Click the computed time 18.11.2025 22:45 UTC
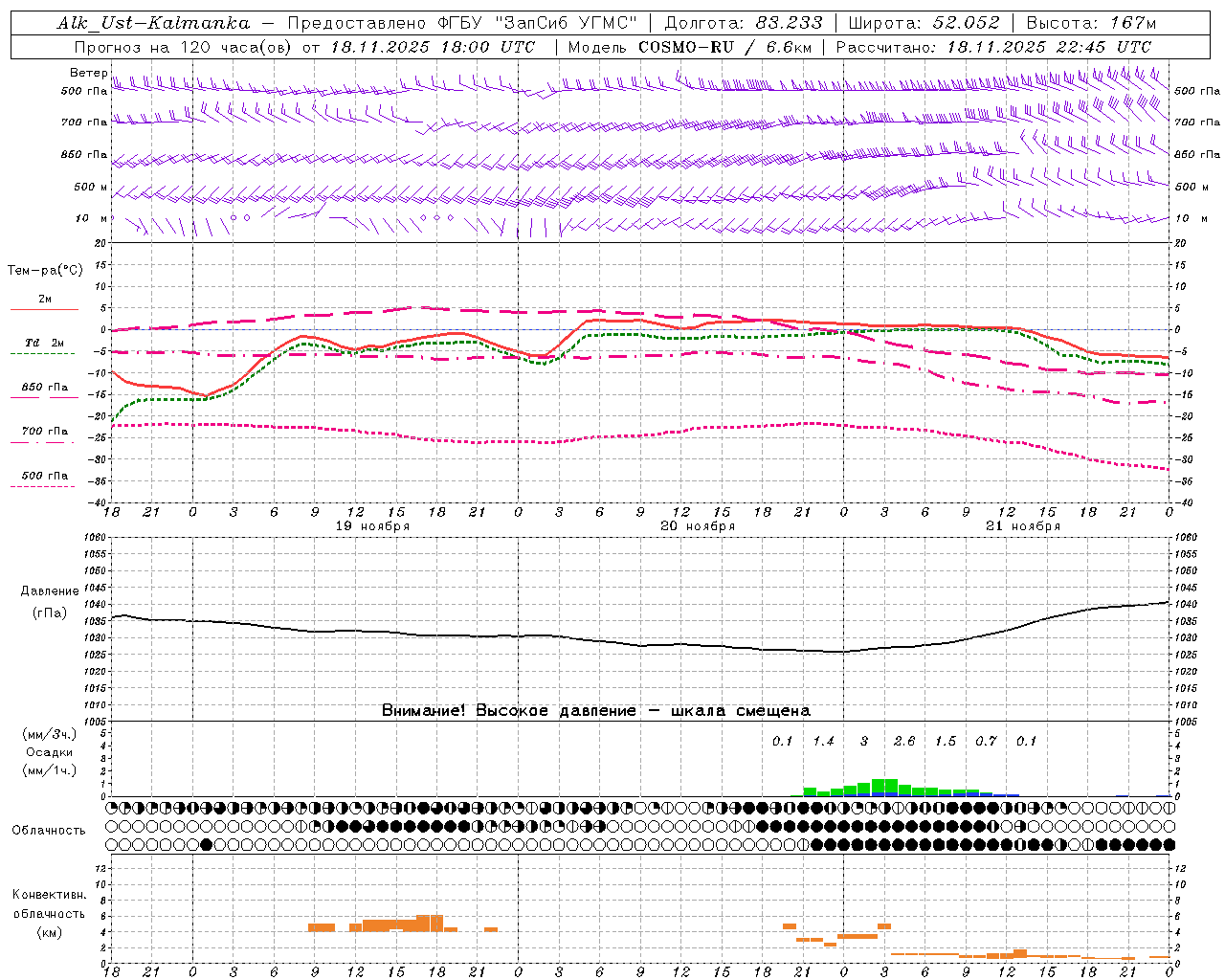The height and width of the screenshot is (980, 1225). tap(1049, 47)
